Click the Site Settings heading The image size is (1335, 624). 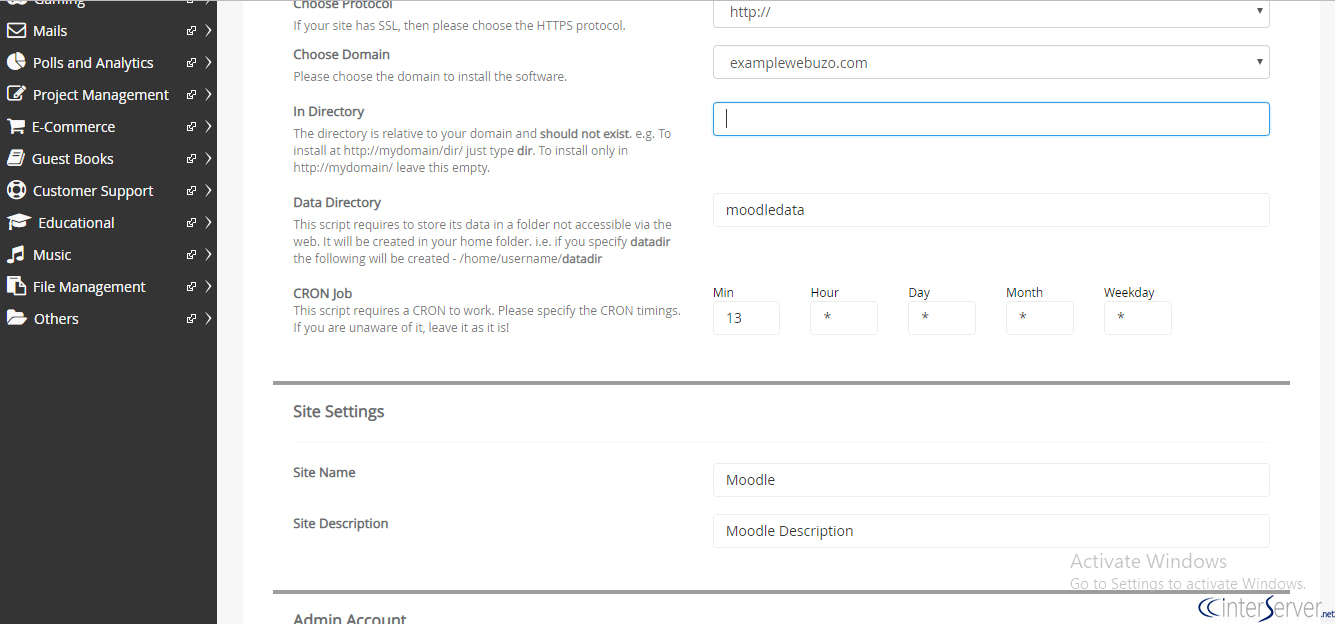339,411
